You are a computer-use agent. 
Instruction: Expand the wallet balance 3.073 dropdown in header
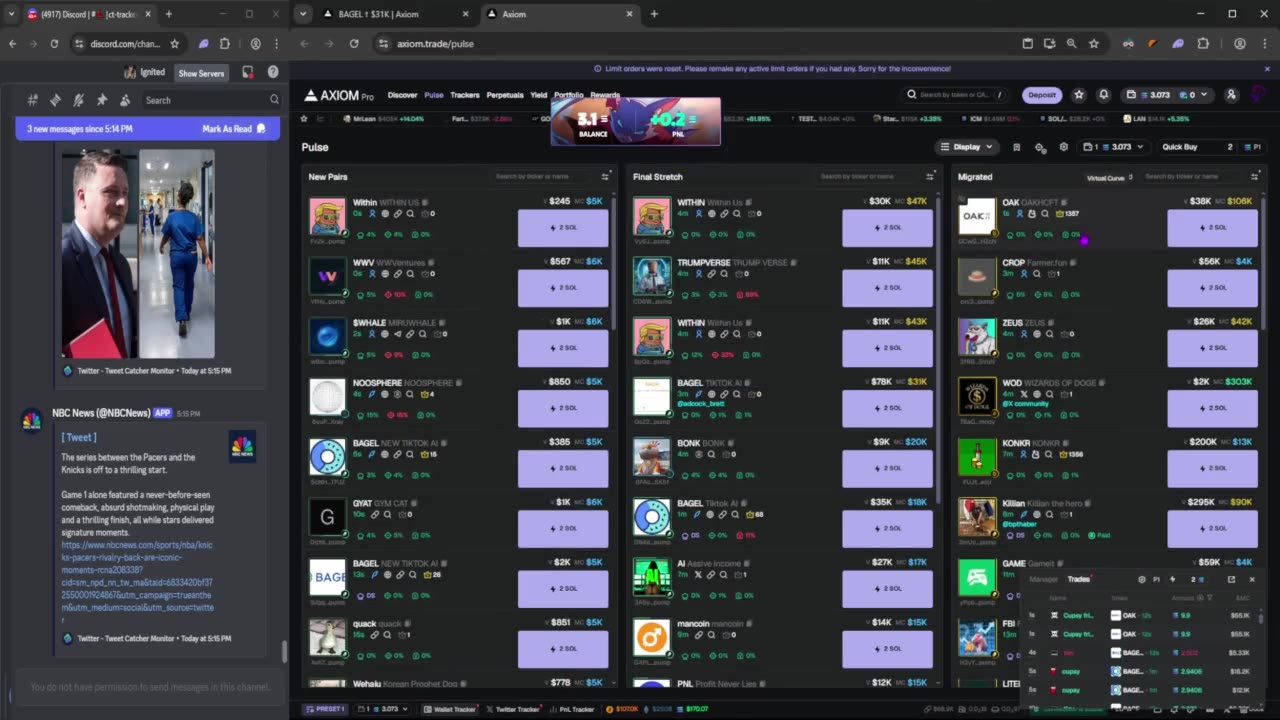1166,95
